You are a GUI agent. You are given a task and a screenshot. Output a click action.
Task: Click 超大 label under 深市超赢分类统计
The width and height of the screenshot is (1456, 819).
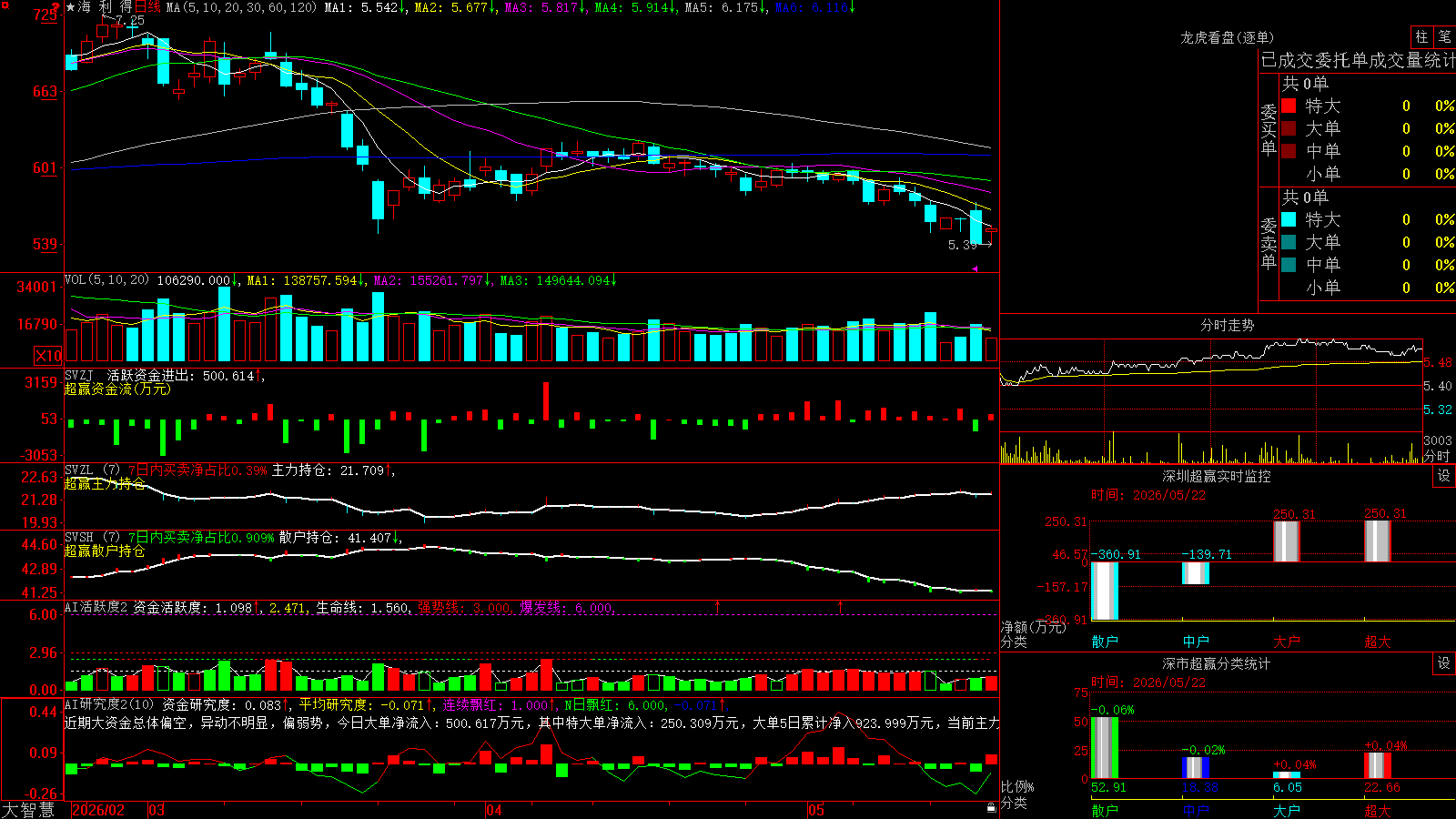tap(1378, 810)
